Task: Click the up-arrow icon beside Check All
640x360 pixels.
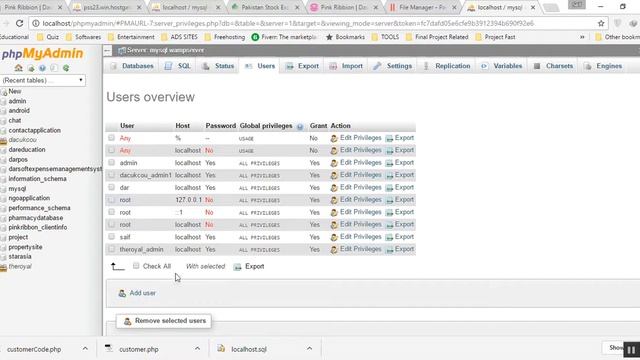Action: tap(118, 267)
